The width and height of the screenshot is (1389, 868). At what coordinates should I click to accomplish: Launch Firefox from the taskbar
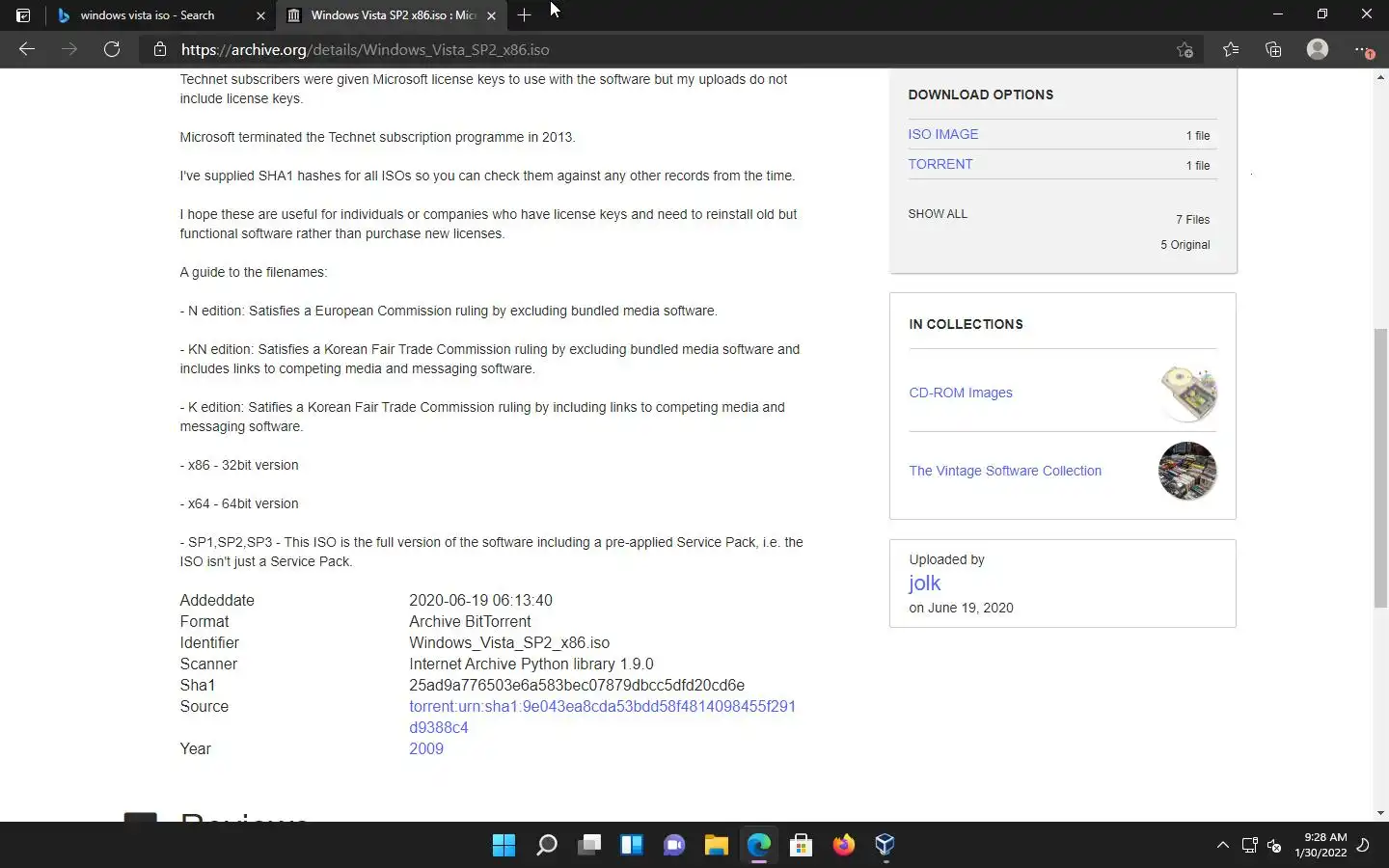pyautogui.click(x=843, y=846)
